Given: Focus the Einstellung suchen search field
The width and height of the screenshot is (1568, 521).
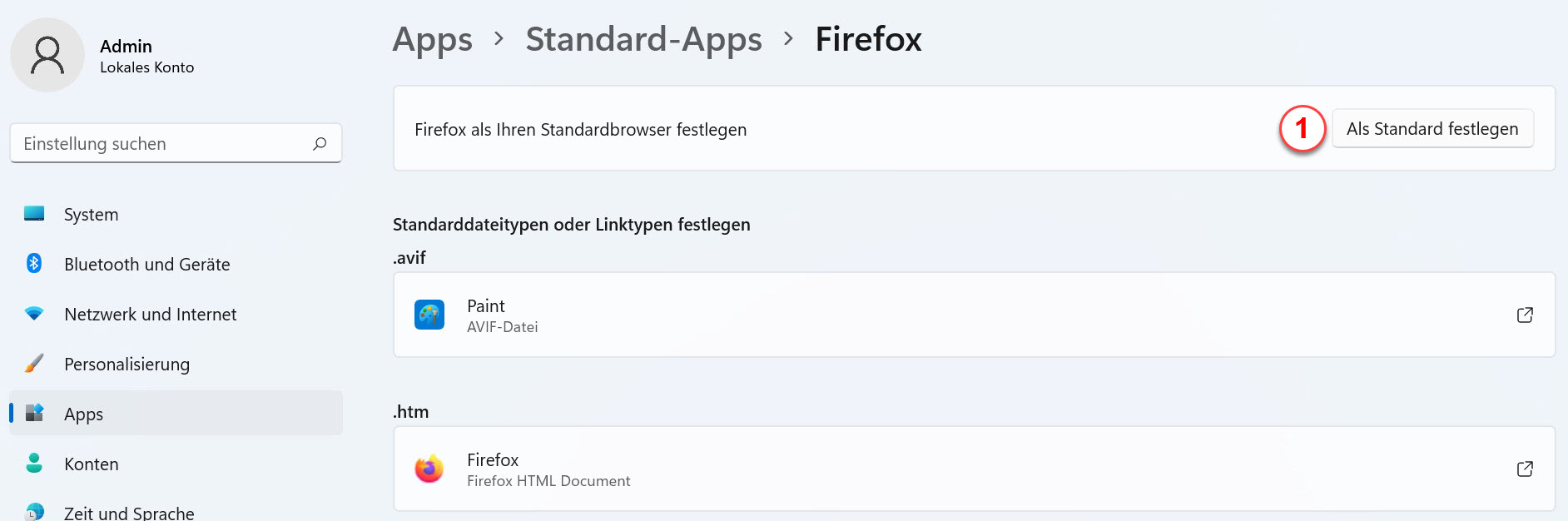Looking at the screenshot, I should point(176,144).
